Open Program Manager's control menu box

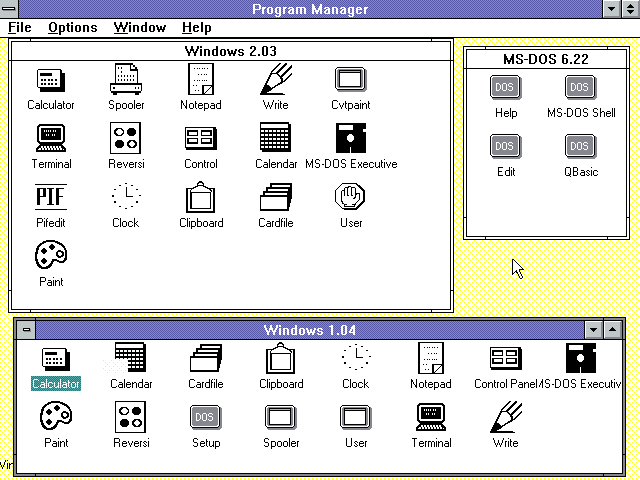click(x=9, y=9)
